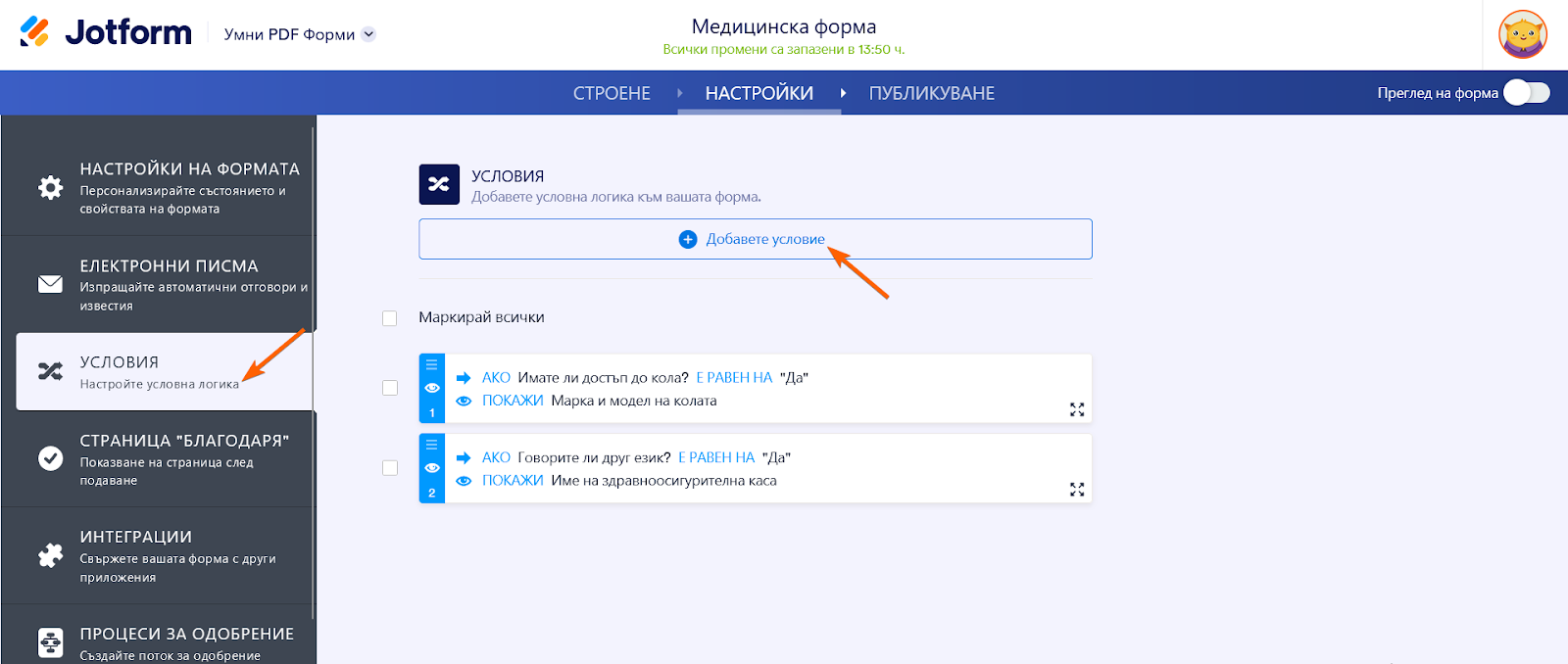
Task: Open the user avatar profile menu
Action: (x=1522, y=34)
